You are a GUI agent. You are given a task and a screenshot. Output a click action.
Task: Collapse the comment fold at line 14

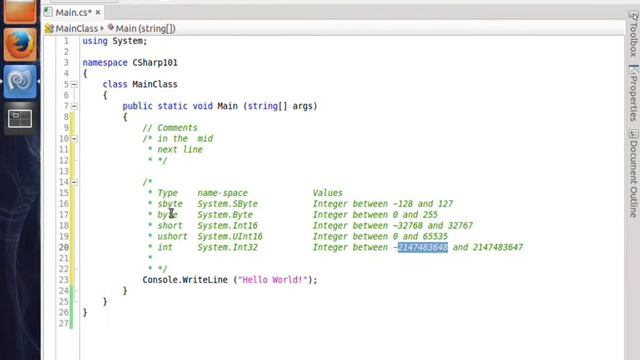pyautogui.click(x=74, y=182)
